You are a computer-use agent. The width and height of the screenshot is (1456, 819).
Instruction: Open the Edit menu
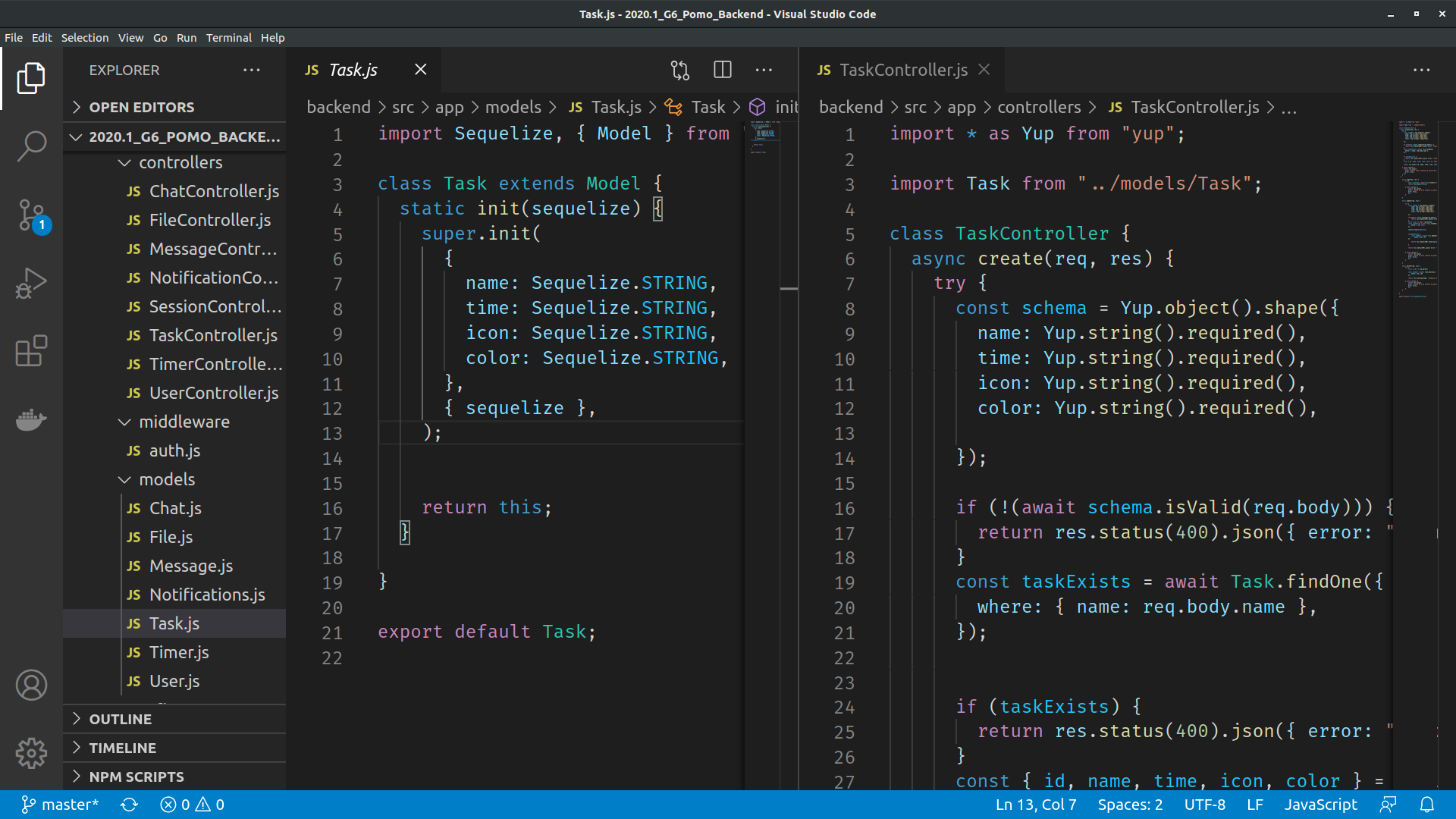tap(42, 37)
